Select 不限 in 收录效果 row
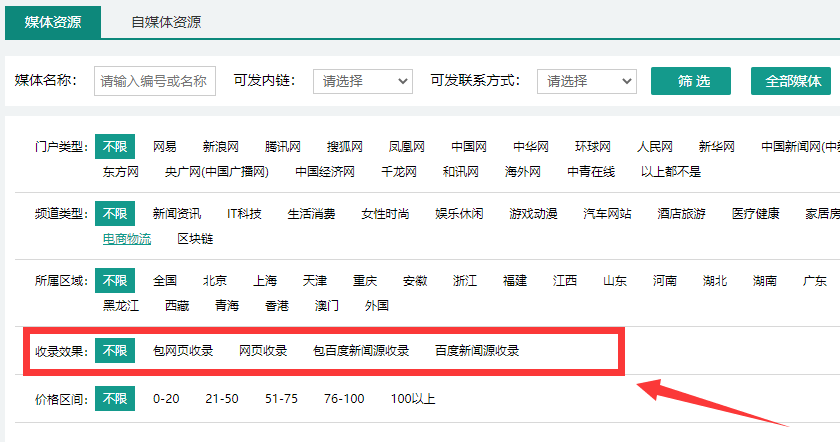This screenshot has height=442, width=840. point(114,351)
